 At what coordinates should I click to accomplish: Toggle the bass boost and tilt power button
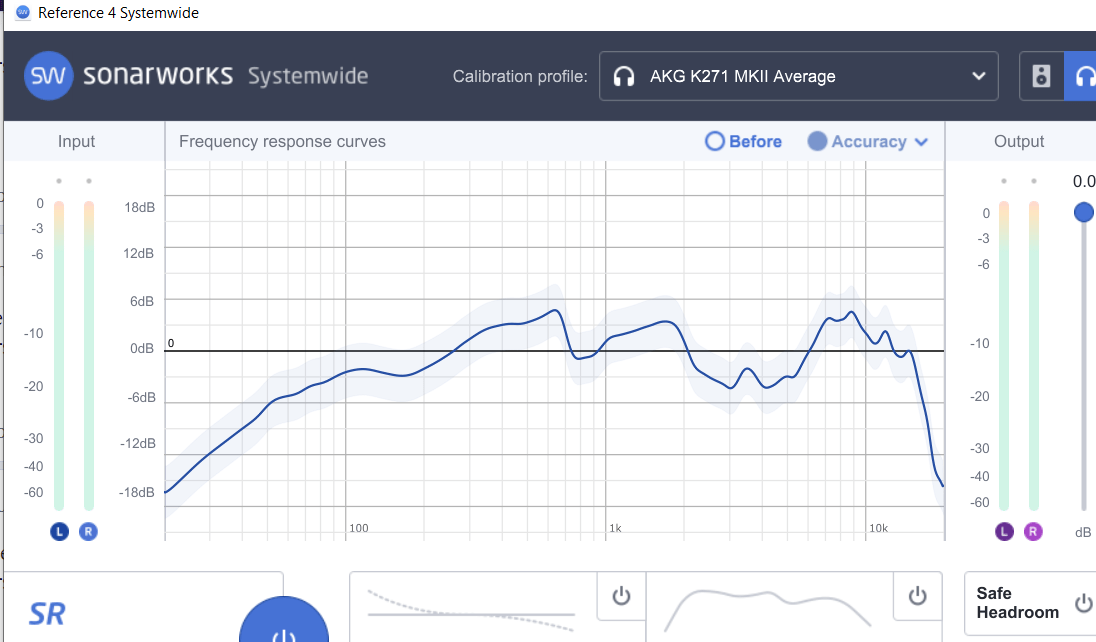[x=621, y=596]
